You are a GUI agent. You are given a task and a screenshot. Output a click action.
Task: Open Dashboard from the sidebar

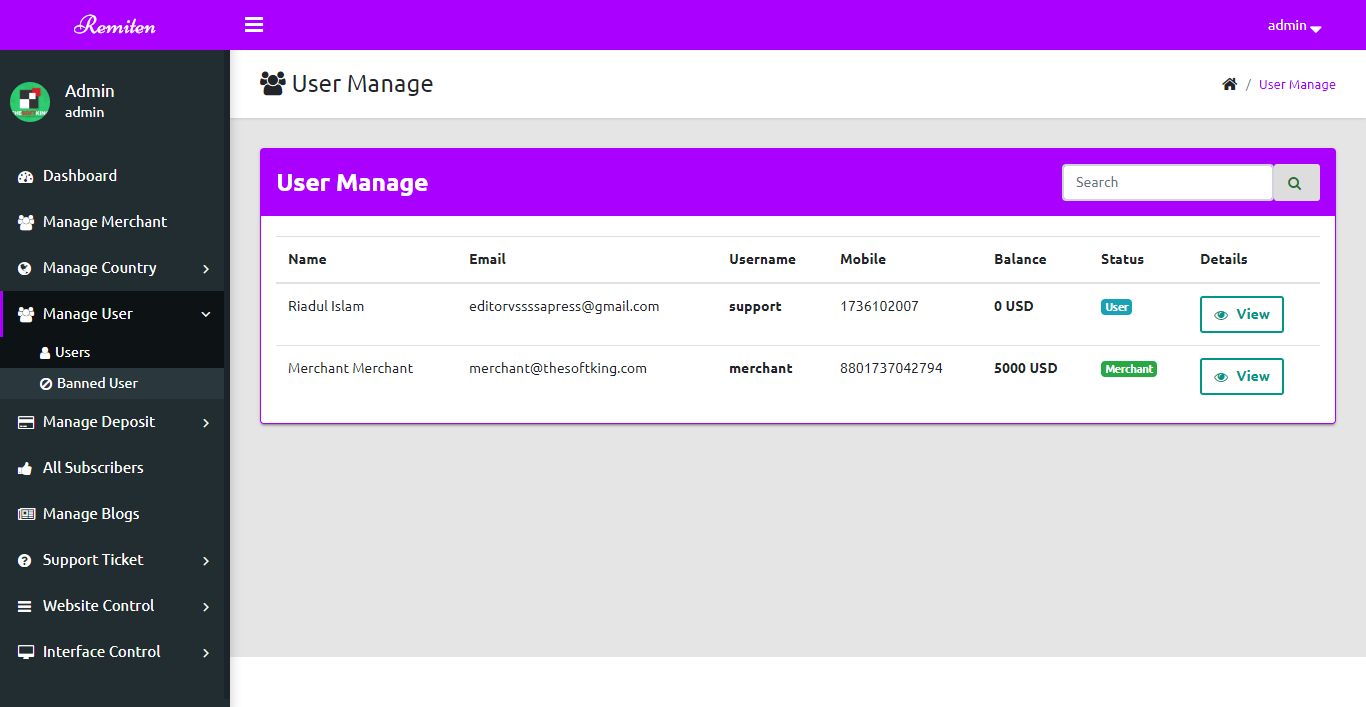tap(80, 176)
